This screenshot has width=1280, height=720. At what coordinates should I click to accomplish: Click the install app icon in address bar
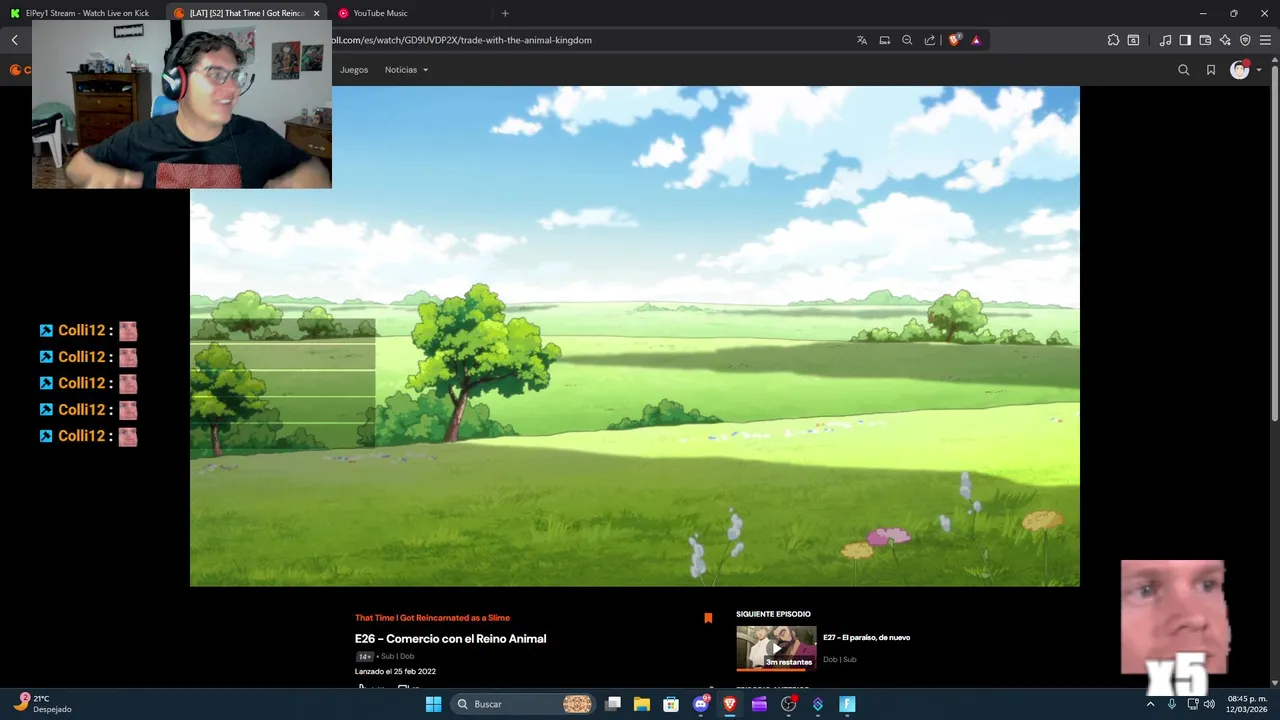pyautogui.click(x=885, y=40)
